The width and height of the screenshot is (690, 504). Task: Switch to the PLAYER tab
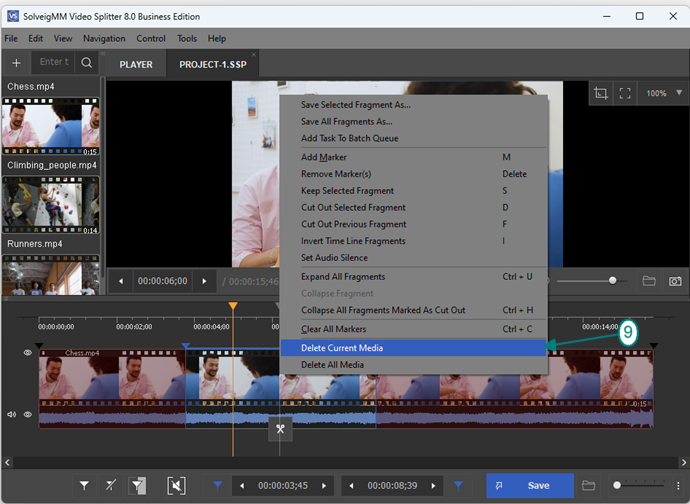pyautogui.click(x=136, y=64)
